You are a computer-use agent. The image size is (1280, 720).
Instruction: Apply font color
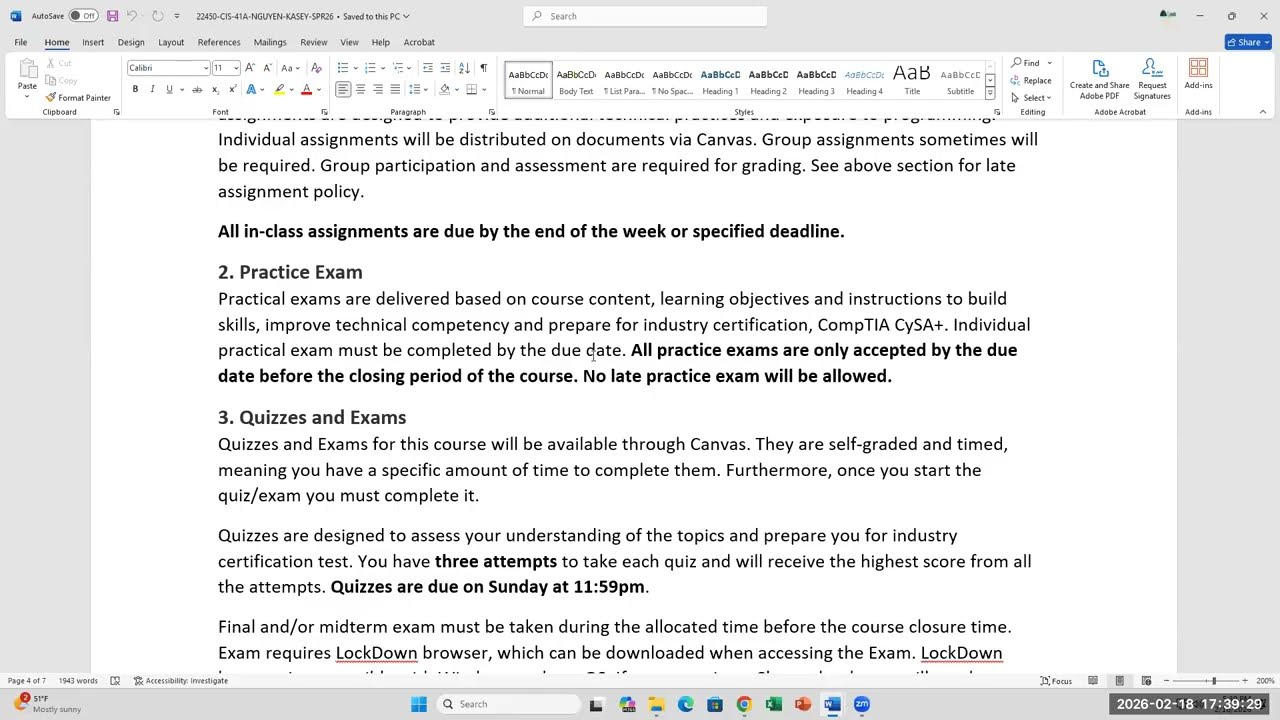(306, 90)
